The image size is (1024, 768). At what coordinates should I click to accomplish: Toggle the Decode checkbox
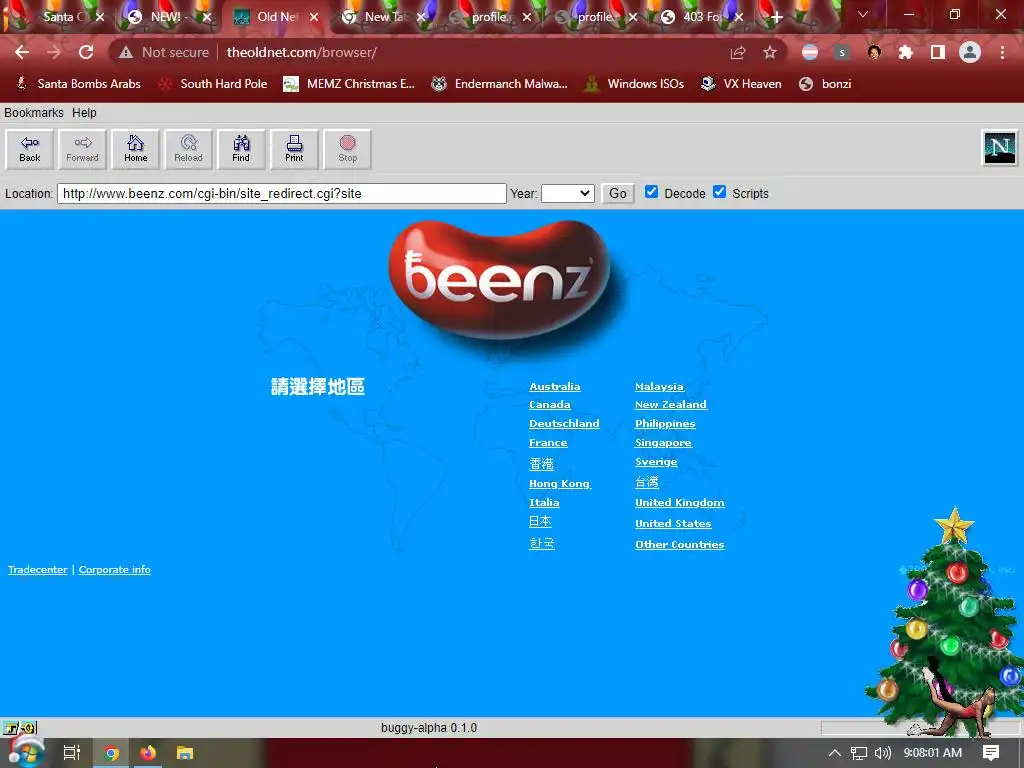651,192
